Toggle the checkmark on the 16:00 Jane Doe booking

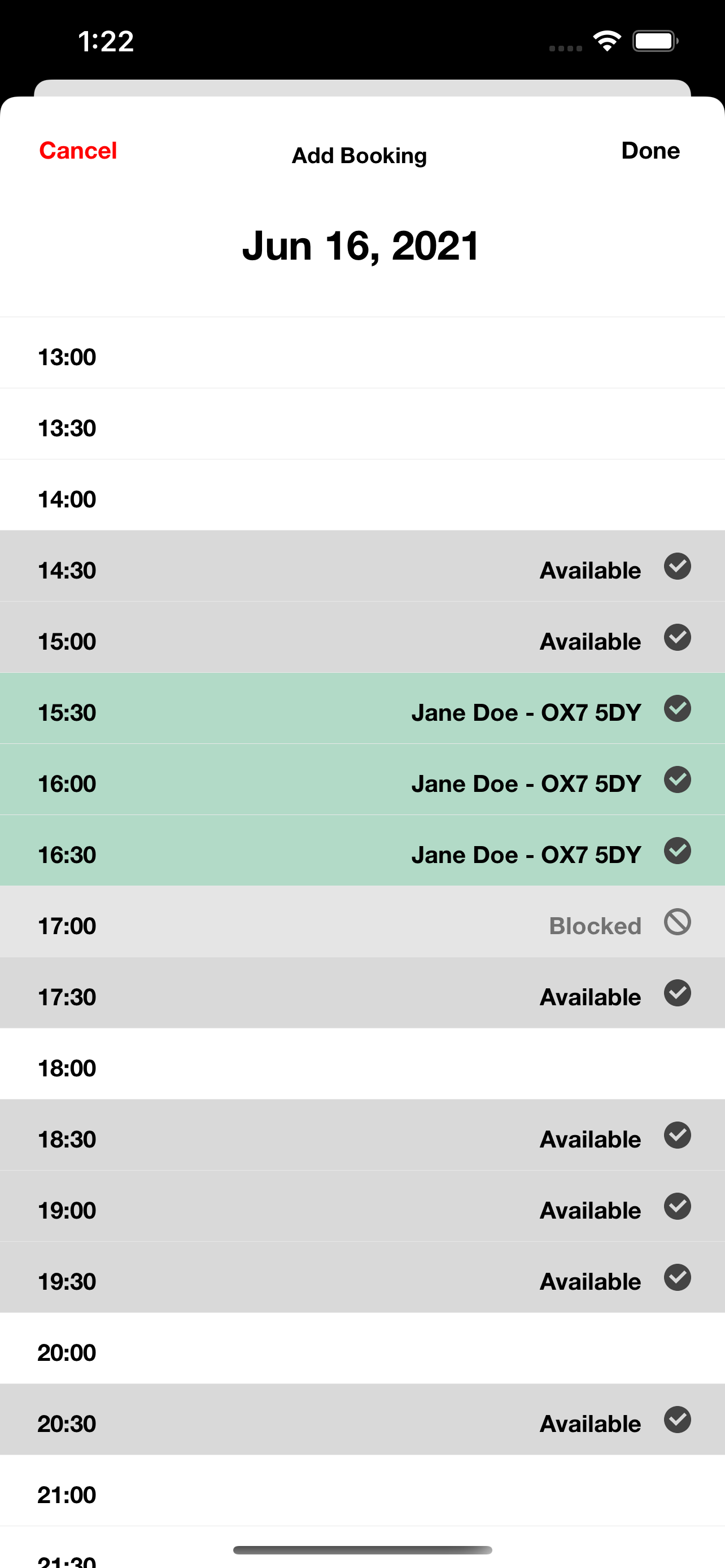677,781
